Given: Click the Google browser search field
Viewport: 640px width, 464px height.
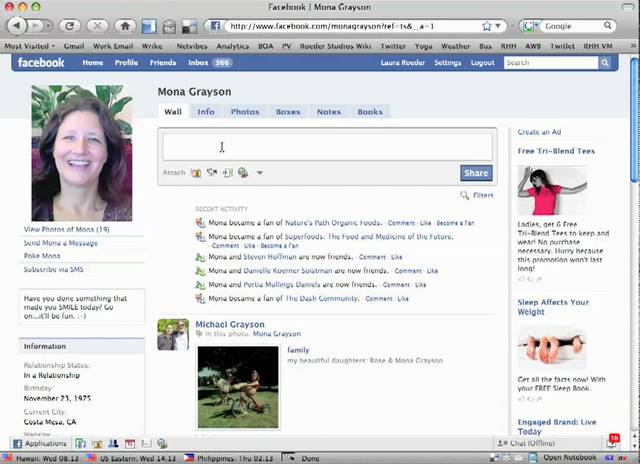Looking at the screenshot, I should click(573, 26).
